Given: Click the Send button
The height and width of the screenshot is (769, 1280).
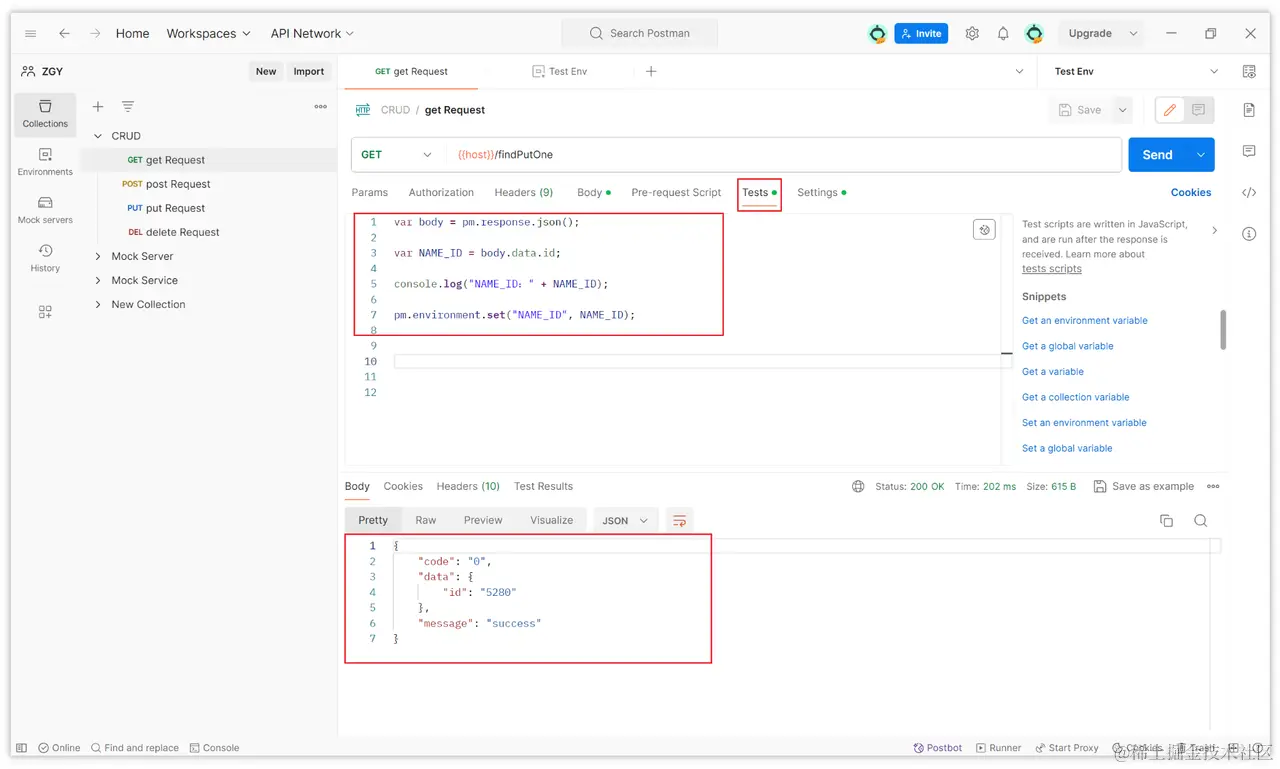Looking at the screenshot, I should tap(1158, 155).
